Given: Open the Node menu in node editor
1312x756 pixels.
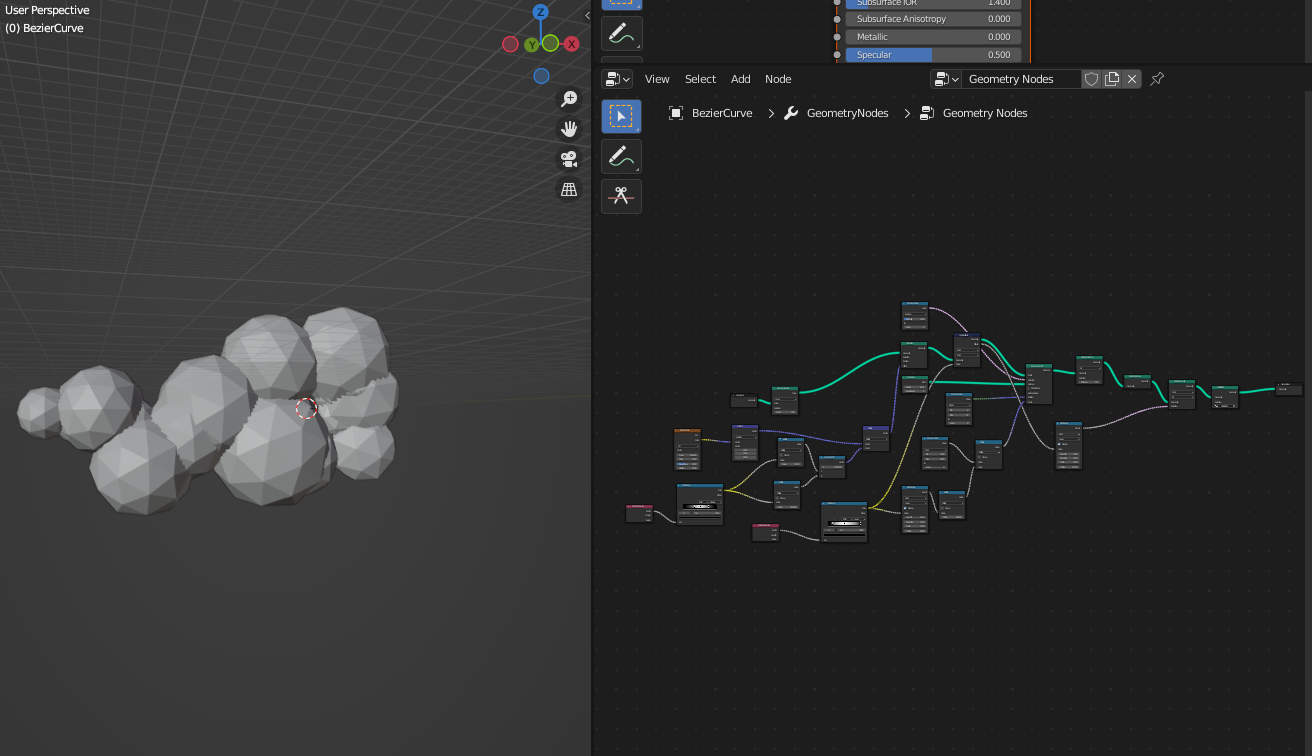Looking at the screenshot, I should [778, 79].
